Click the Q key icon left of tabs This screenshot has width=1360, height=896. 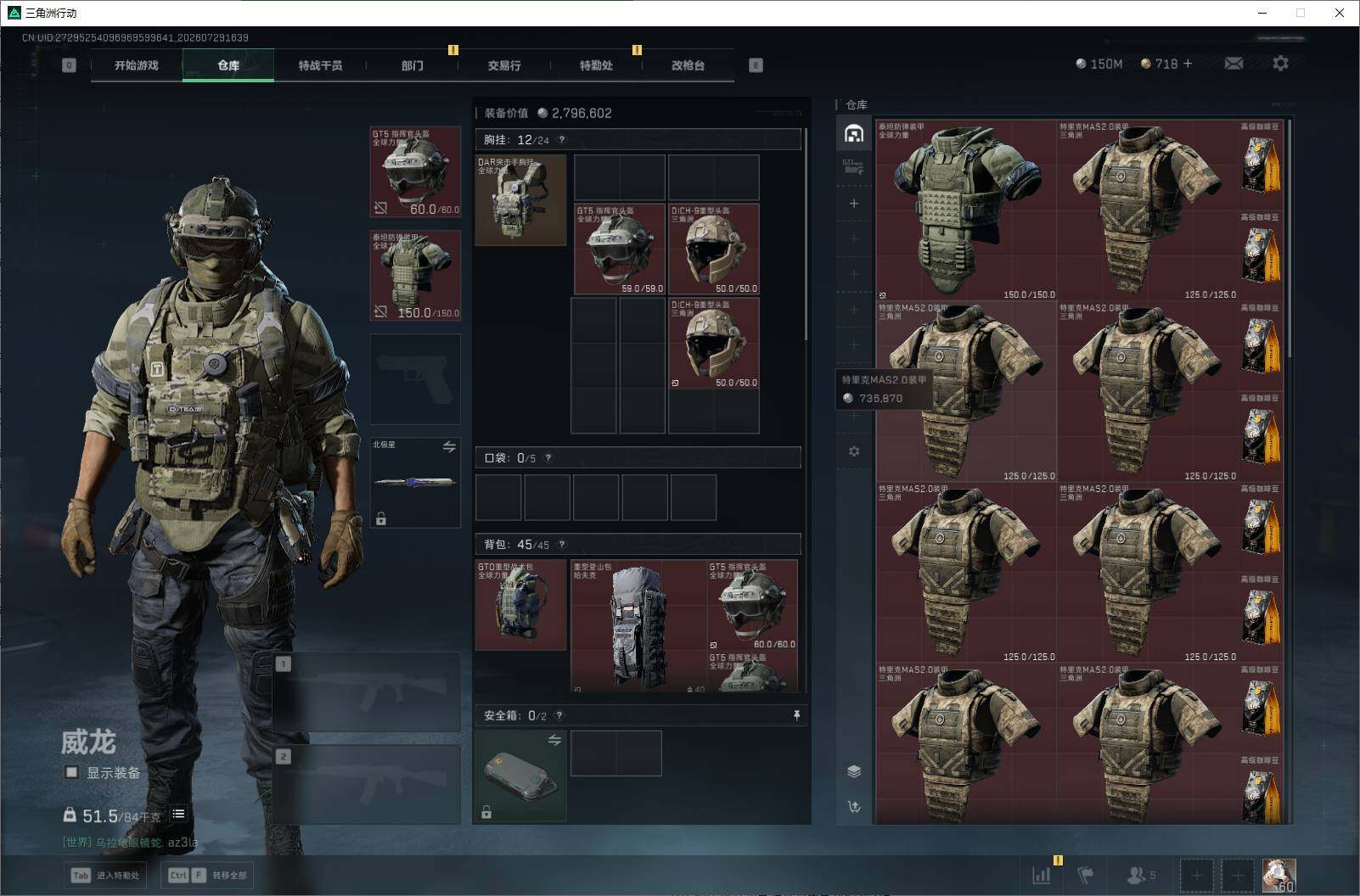coord(69,65)
